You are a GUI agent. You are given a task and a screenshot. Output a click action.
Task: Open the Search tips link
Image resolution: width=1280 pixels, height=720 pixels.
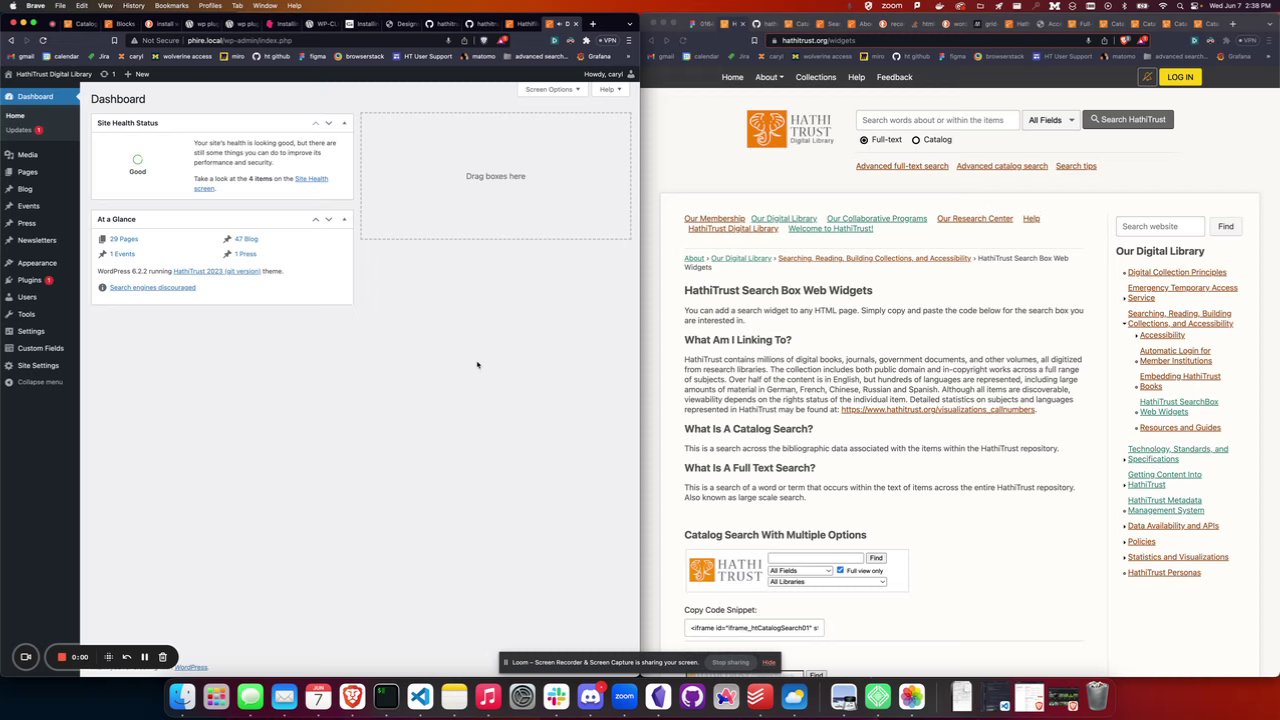pyautogui.click(x=1076, y=166)
